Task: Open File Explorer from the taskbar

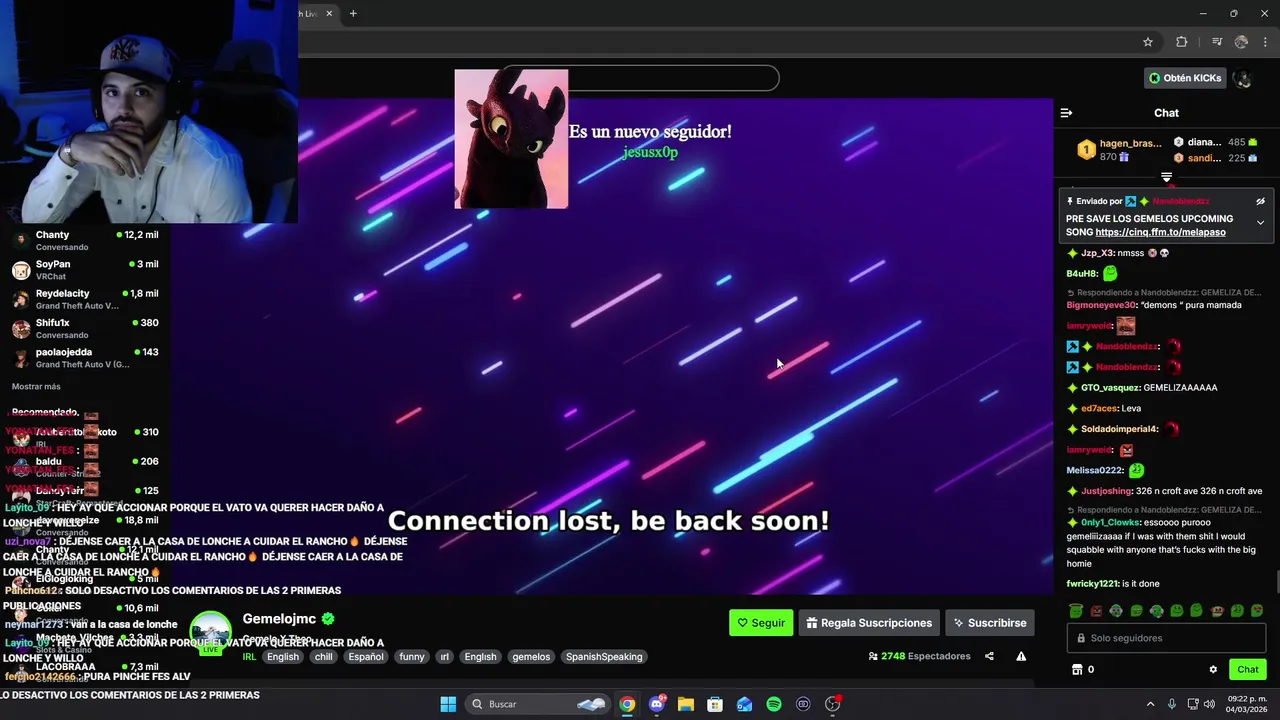Action: click(685, 704)
